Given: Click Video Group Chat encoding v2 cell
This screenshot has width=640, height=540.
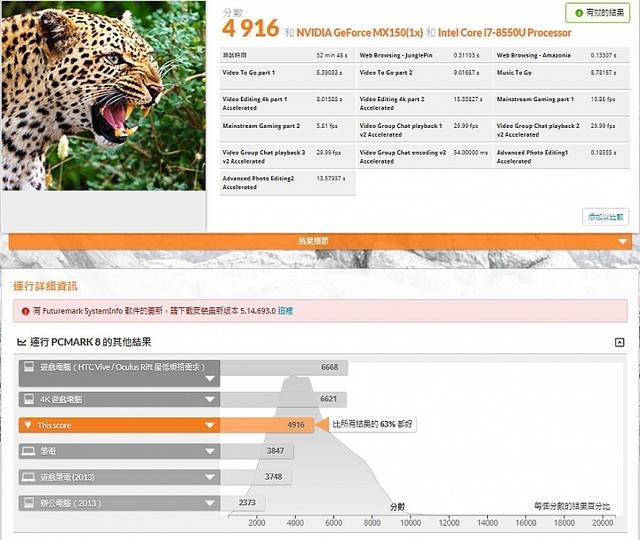Looking at the screenshot, I should click(x=424, y=156).
